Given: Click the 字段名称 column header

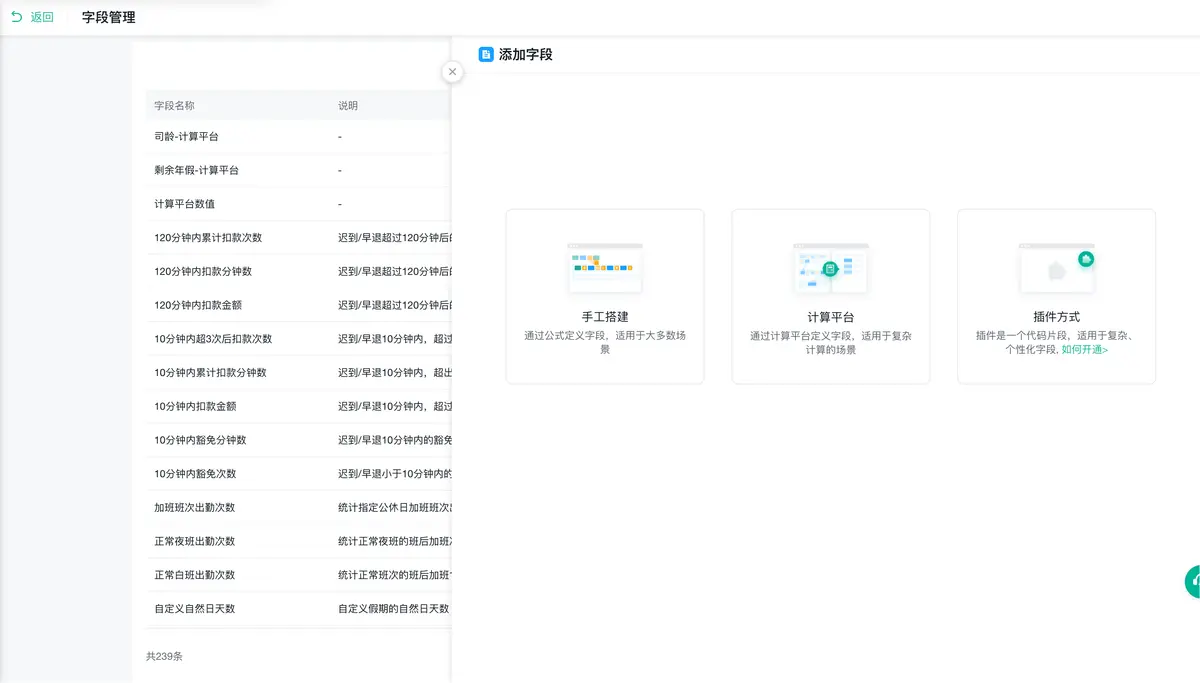Looking at the screenshot, I should [x=175, y=106].
